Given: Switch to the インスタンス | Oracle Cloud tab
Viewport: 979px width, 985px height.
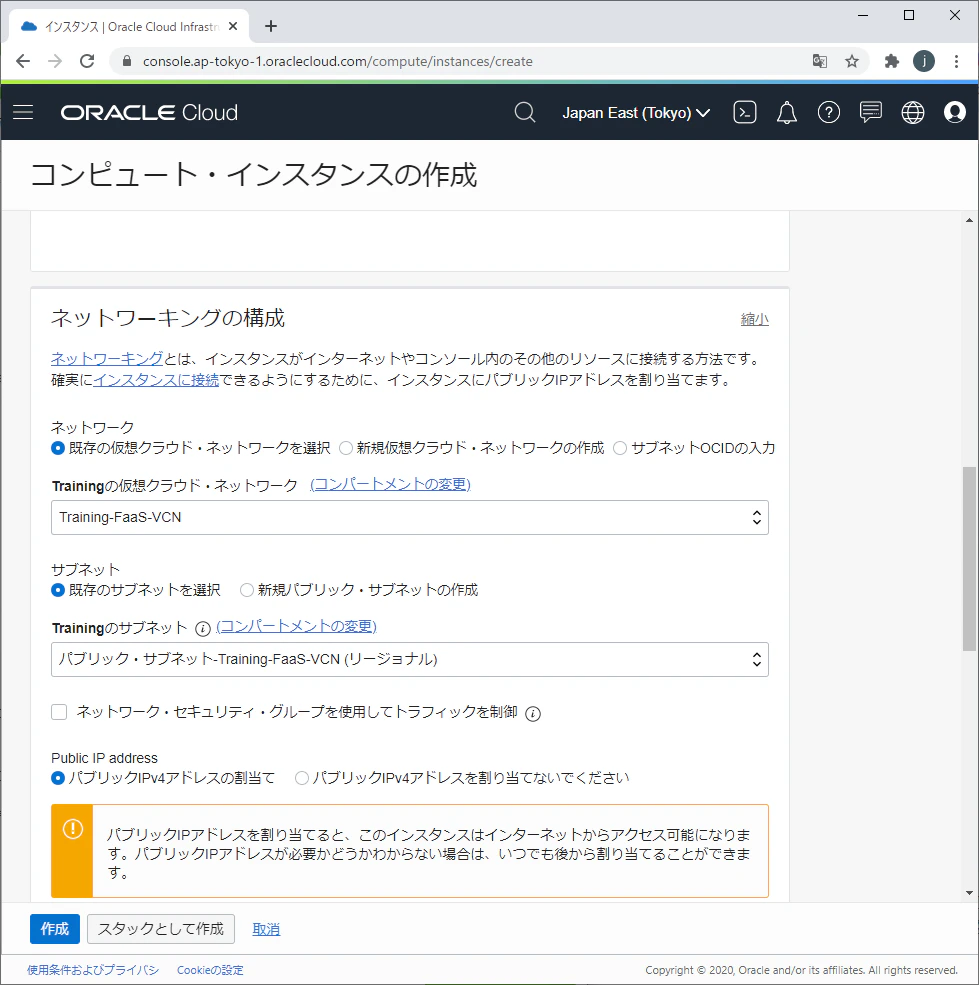Looking at the screenshot, I should (129, 26).
